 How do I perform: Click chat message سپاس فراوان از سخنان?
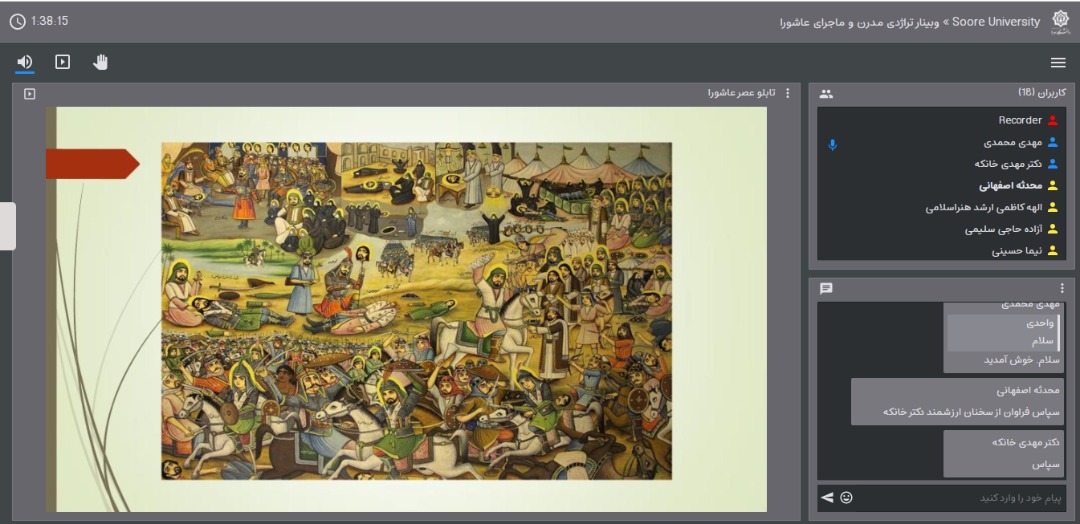[x=971, y=411]
